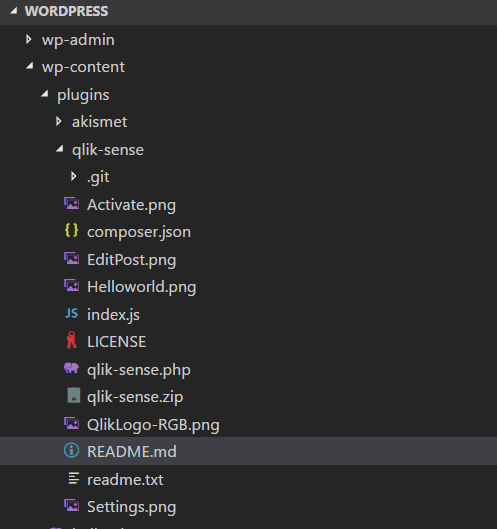Click the zip archive icon for qlik-sense.zip
Image resolution: width=497 pixels, height=529 pixels.
74,395
